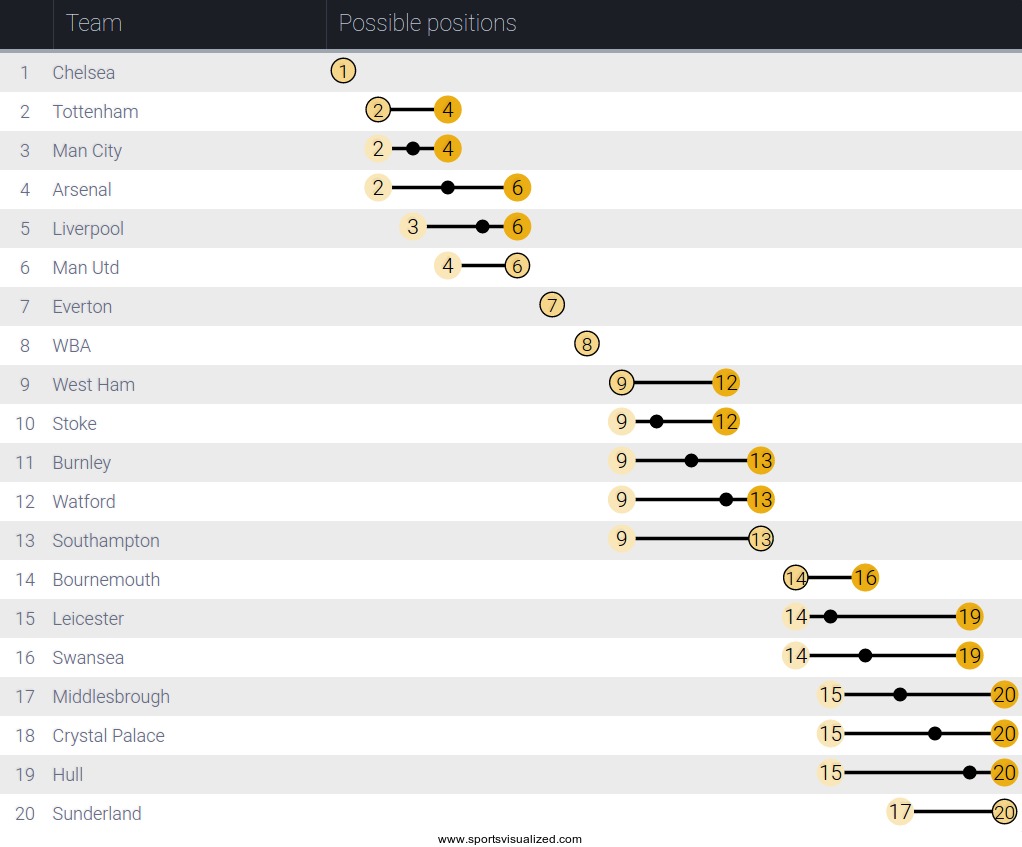Click Arsenal's black current position dot
This screenshot has width=1022, height=847.
[448, 187]
